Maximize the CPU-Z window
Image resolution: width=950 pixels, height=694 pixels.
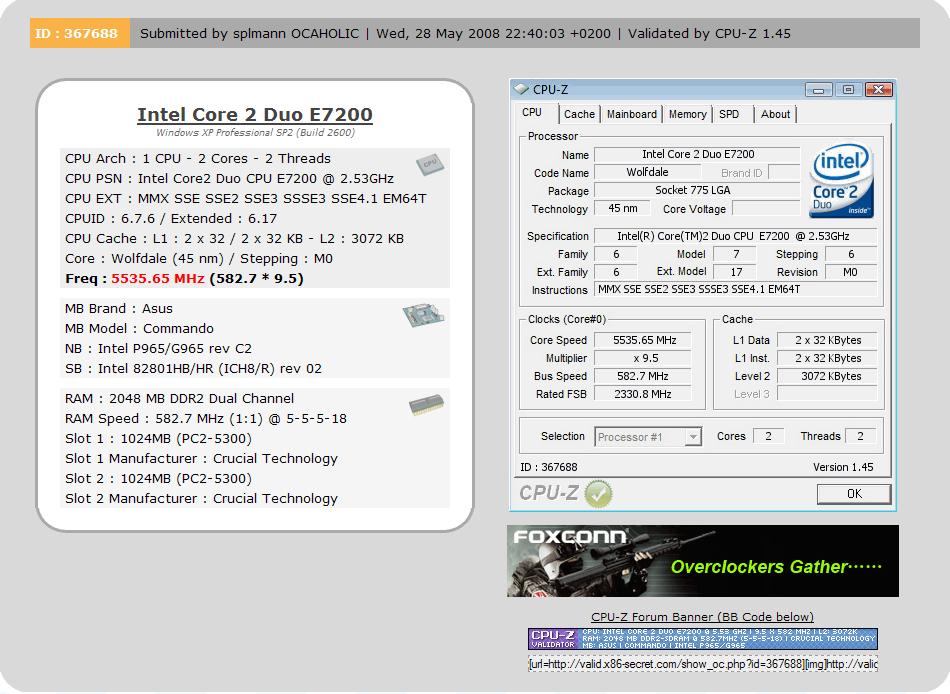[x=848, y=90]
